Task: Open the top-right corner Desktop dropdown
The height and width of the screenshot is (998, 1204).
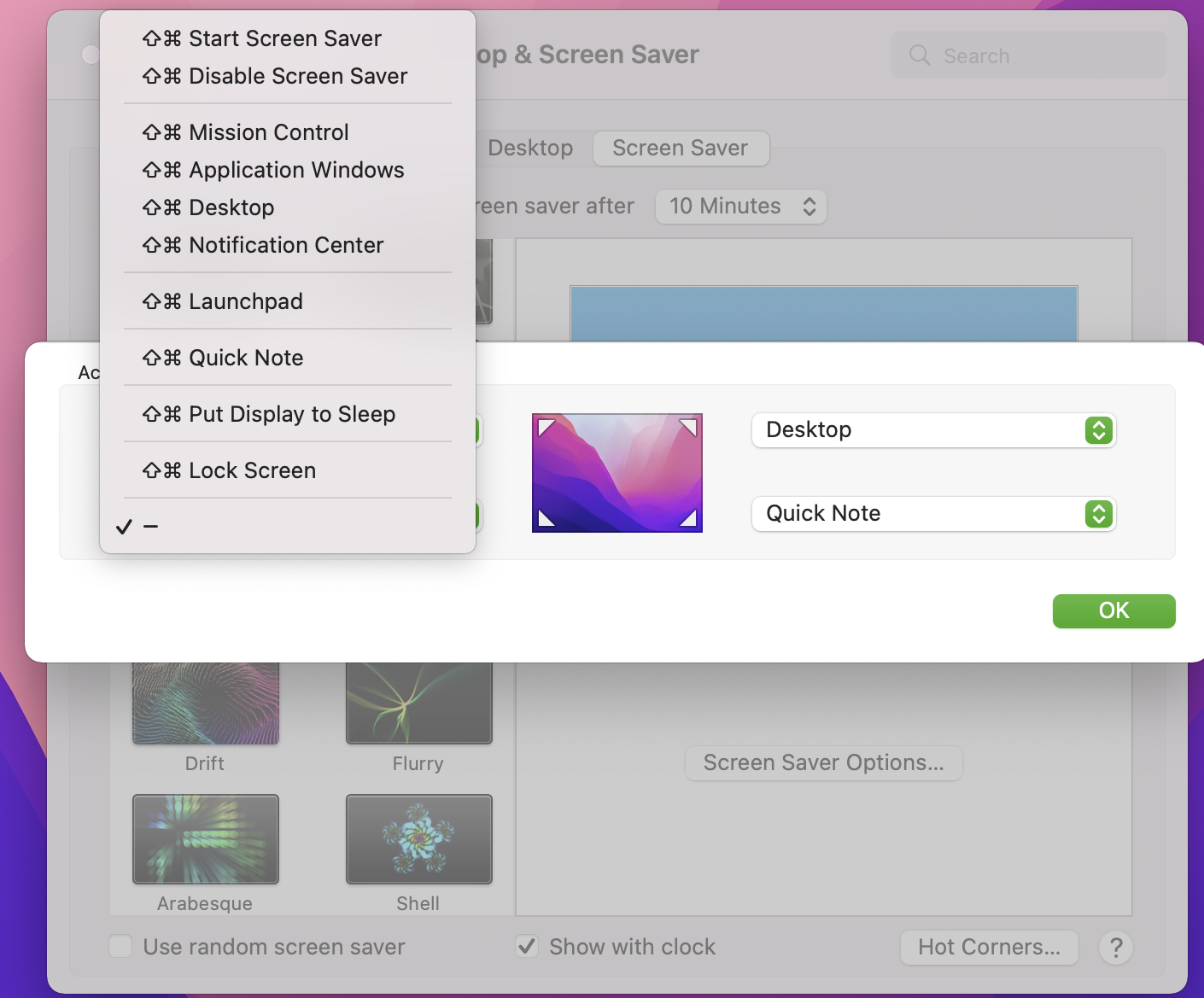Action: pos(934,429)
